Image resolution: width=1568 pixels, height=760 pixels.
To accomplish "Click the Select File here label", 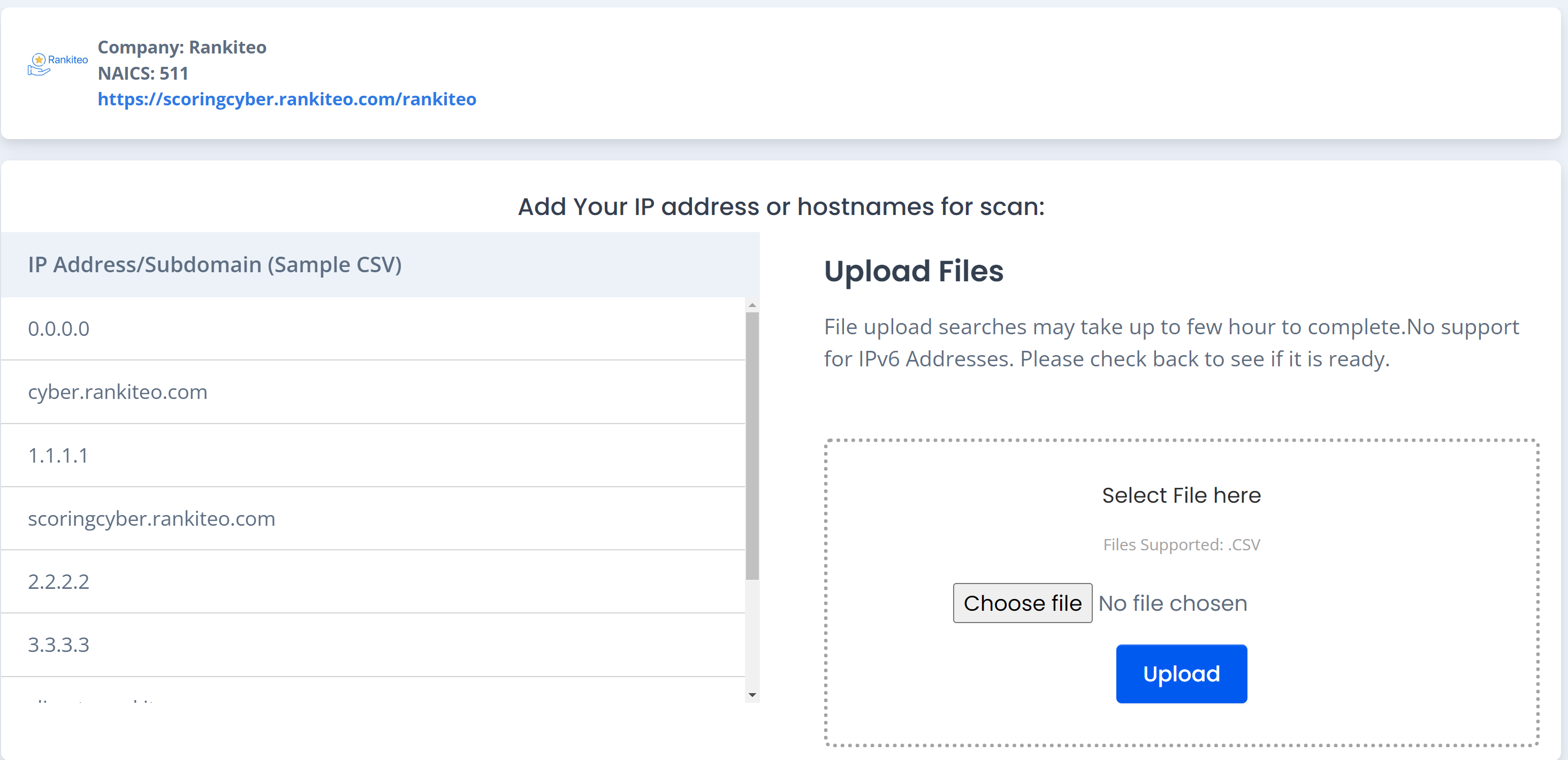I will coord(1181,495).
